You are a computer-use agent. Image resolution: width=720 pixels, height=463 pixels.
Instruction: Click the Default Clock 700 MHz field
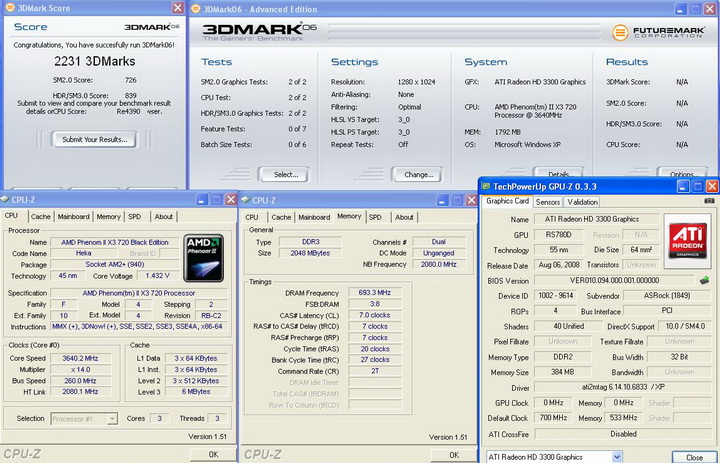(x=553, y=418)
